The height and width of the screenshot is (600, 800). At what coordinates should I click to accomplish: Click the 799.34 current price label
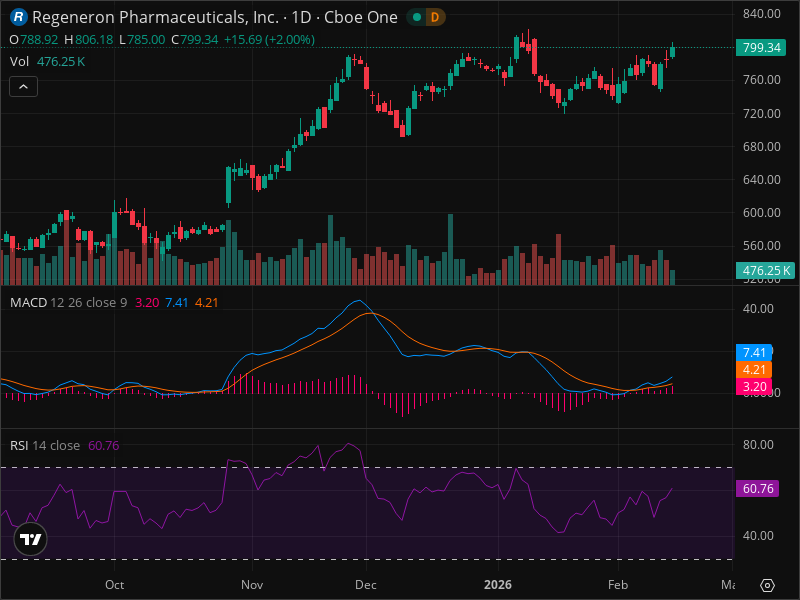click(761, 48)
